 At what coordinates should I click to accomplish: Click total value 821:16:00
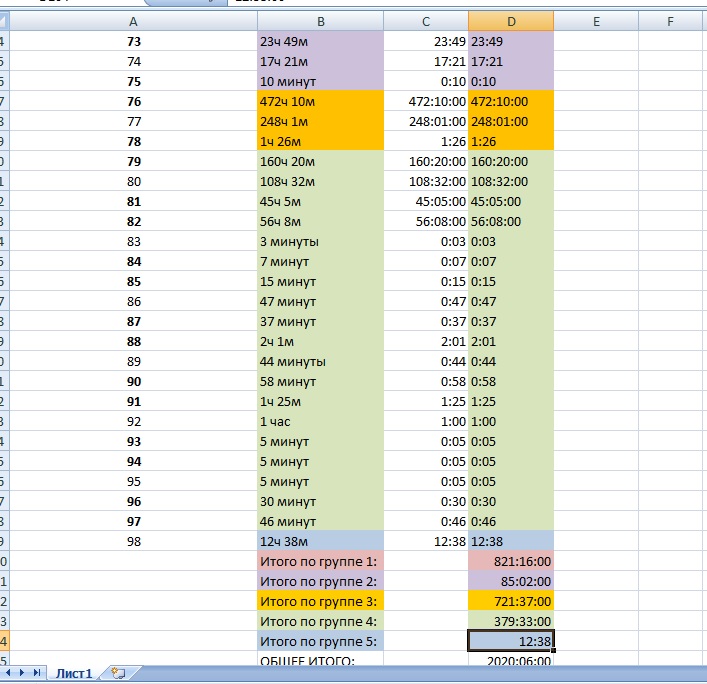pyautogui.click(x=511, y=561)
